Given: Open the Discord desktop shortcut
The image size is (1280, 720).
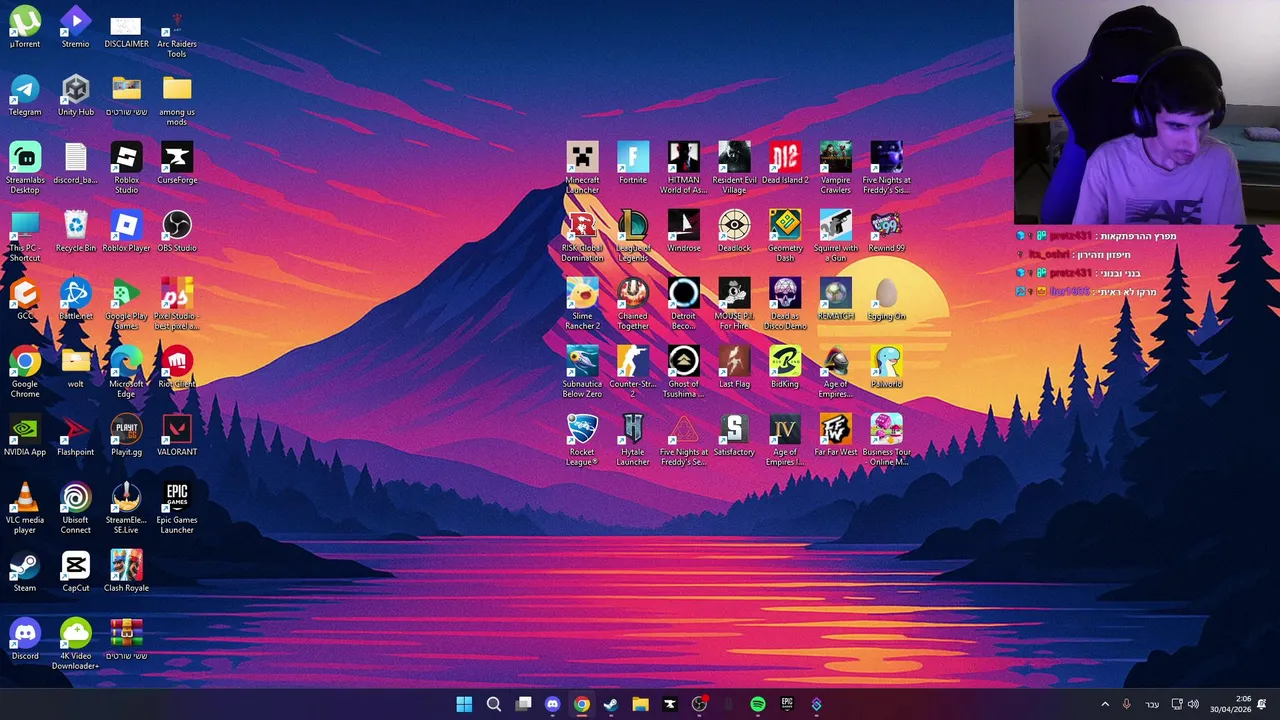Looking at the screenshot, I should [x=25, y=639].
